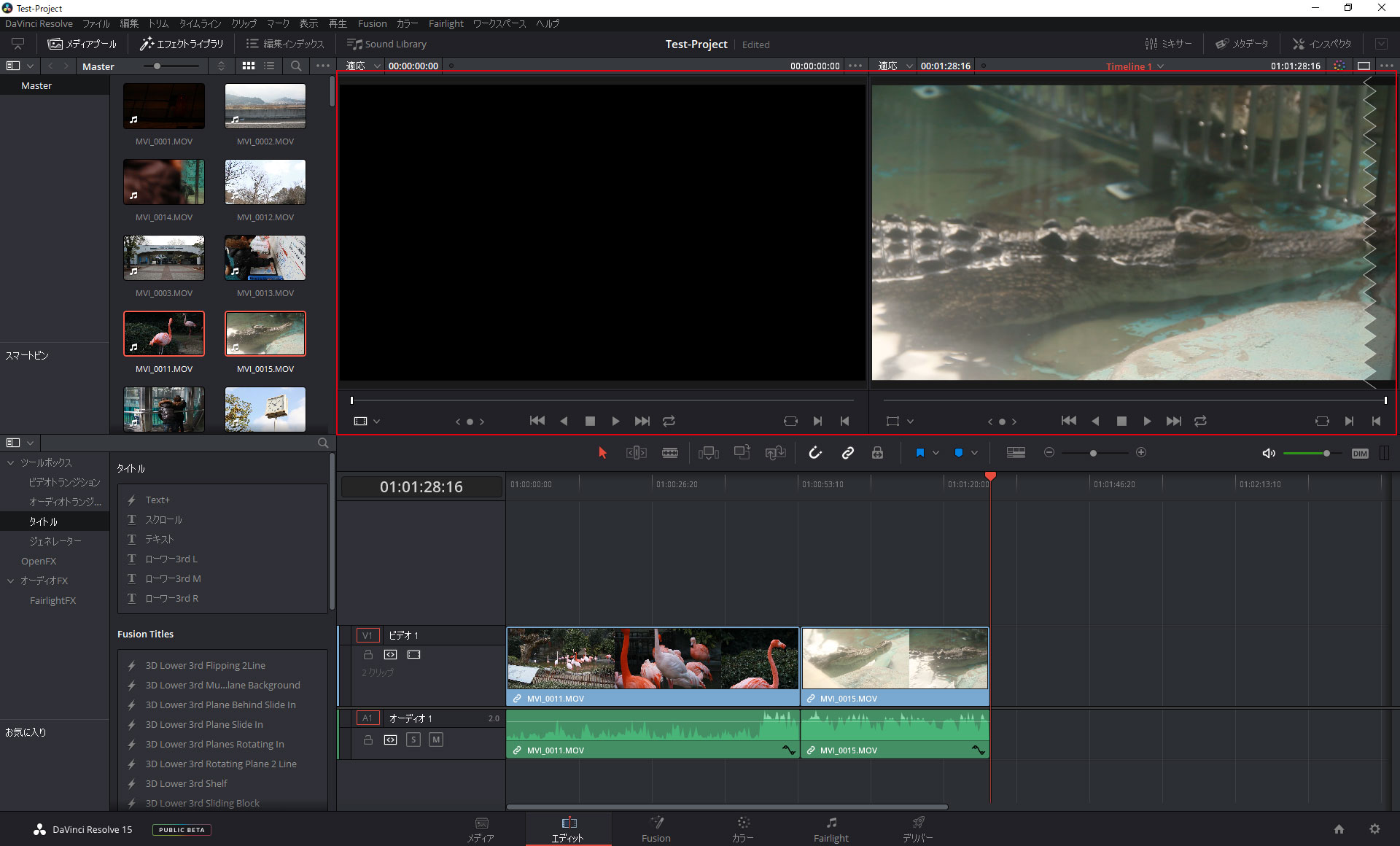1400x846 pixels.
Task: Click the blue marker icon
Action: click(958, 453)
